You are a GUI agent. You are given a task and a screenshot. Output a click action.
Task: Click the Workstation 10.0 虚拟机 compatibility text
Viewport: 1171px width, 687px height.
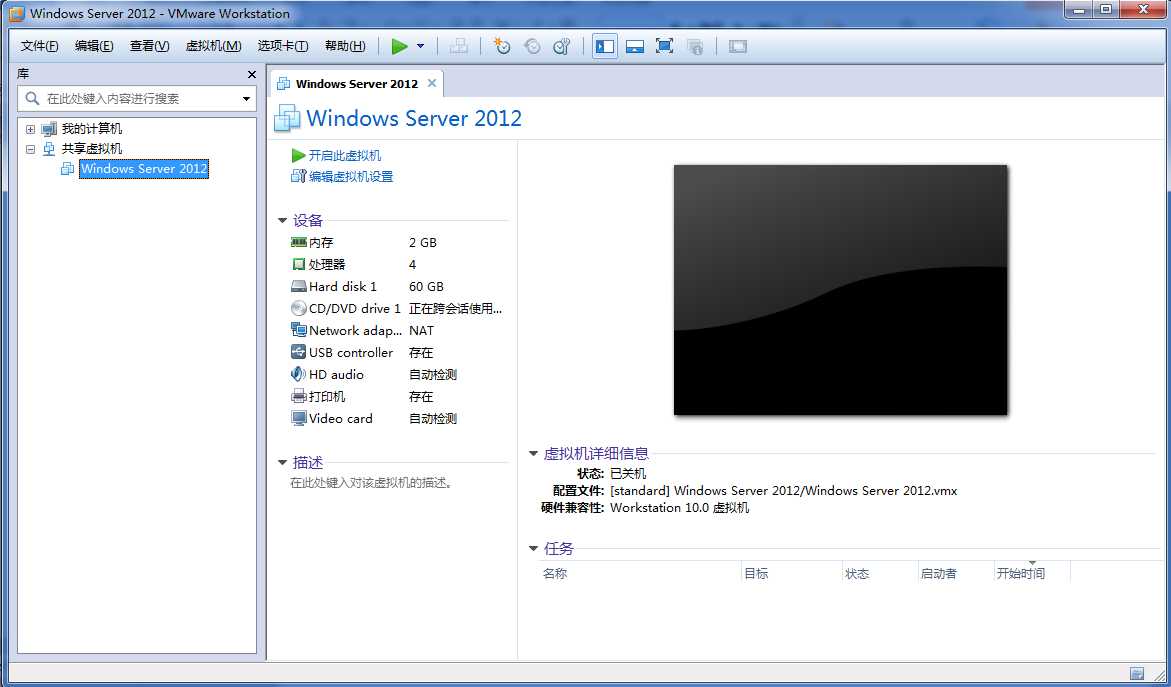[x=680, y=509]
